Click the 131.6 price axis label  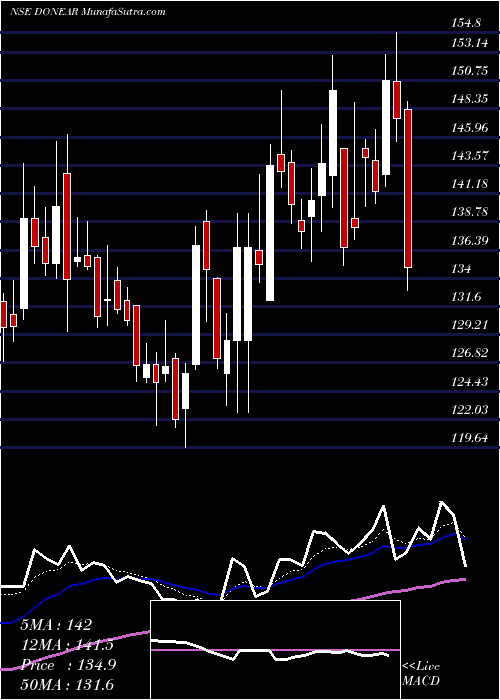tap(466, 297)
